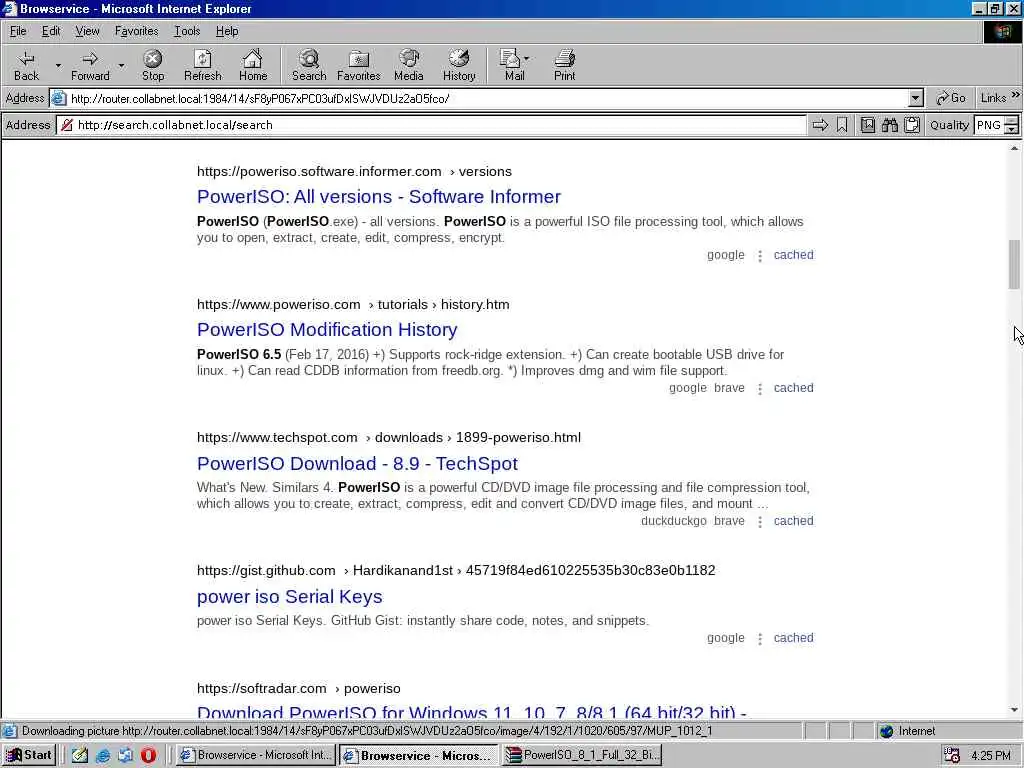The width and height of the screenshot is (1024, 768).
Task: Stop the page from loading
Action: [x=153, y=65]
